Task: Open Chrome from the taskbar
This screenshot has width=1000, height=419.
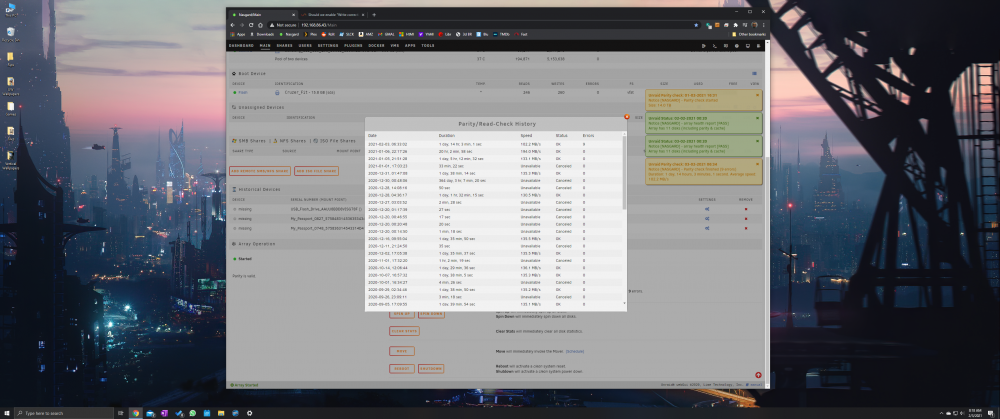Action: tap(136, 413)
